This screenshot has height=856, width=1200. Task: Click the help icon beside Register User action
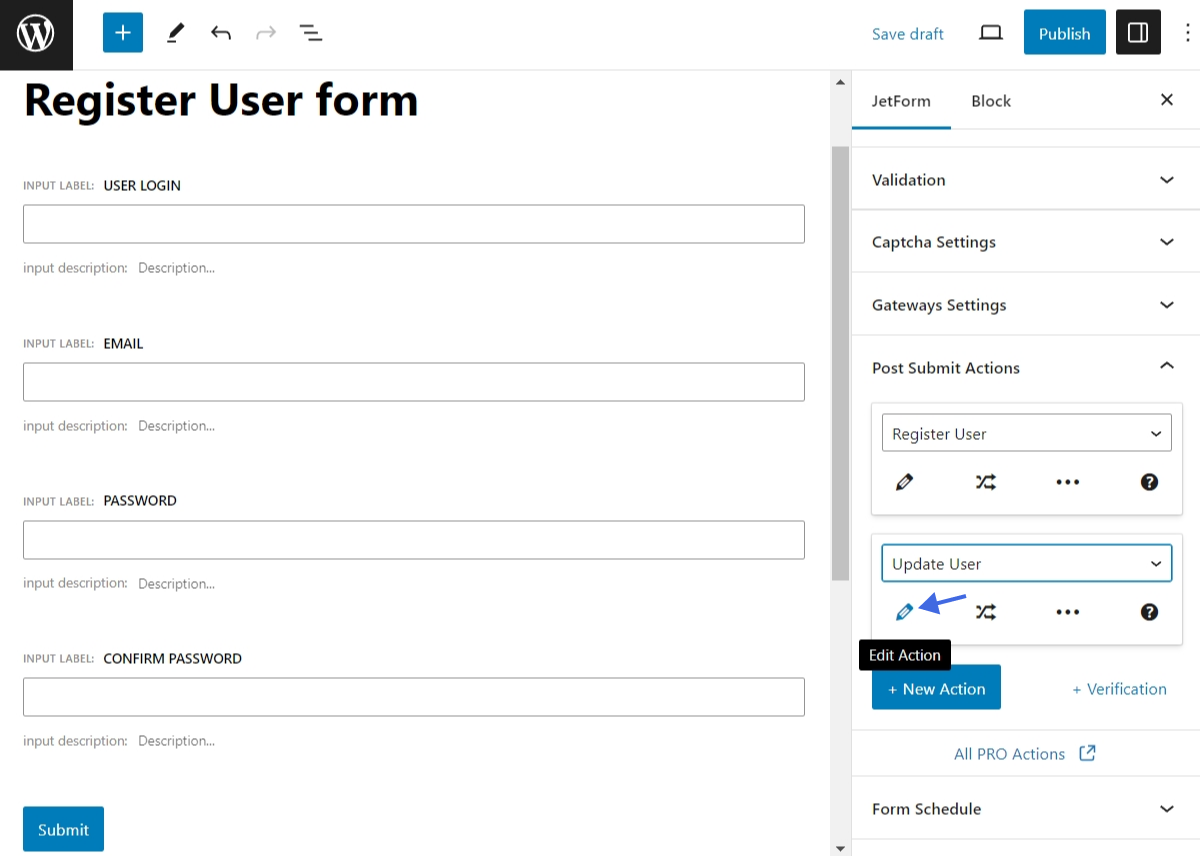click(x=1149, y=481)
